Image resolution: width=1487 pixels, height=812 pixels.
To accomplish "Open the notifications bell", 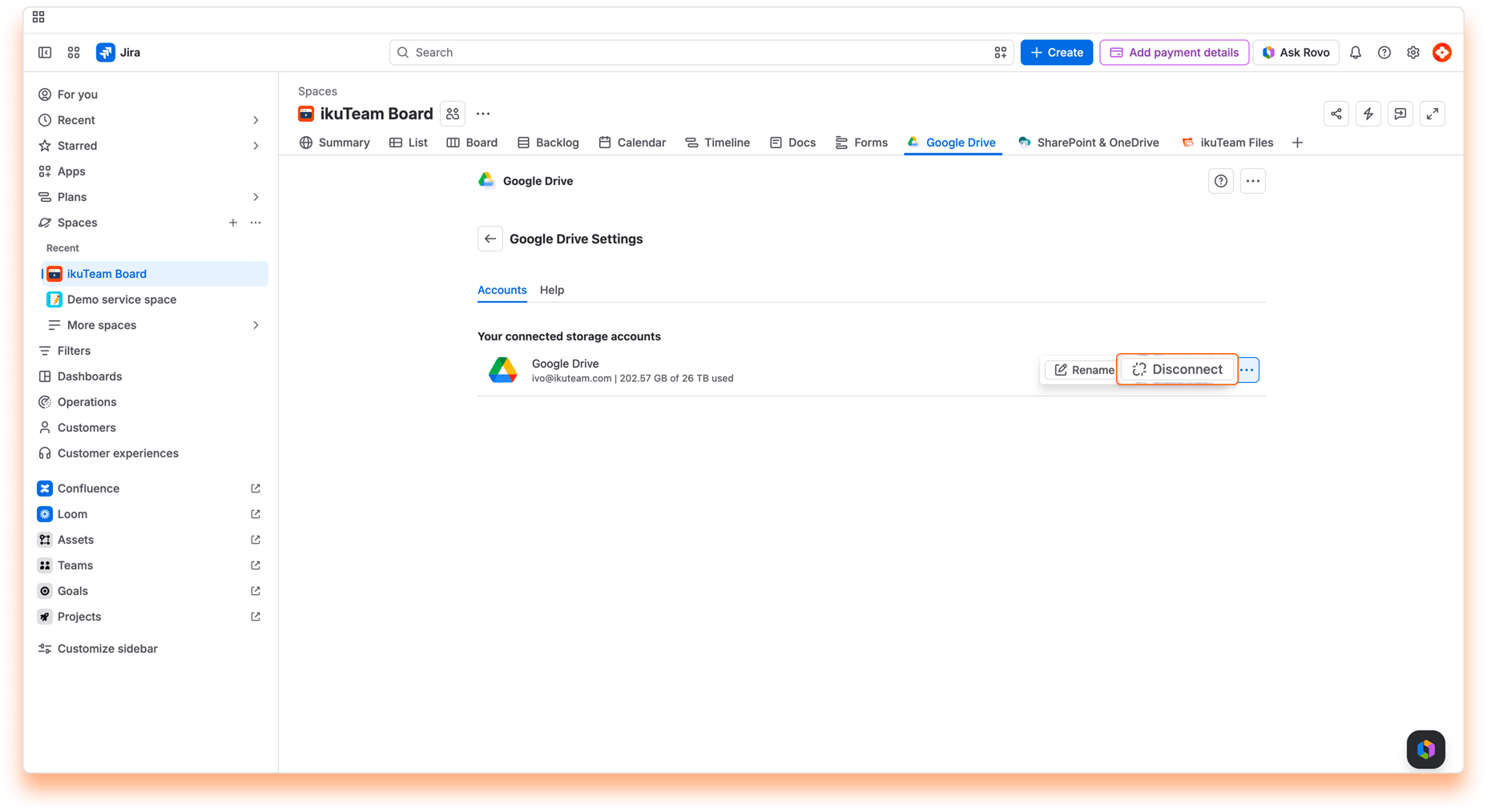I will click(x=1356, y=52).
